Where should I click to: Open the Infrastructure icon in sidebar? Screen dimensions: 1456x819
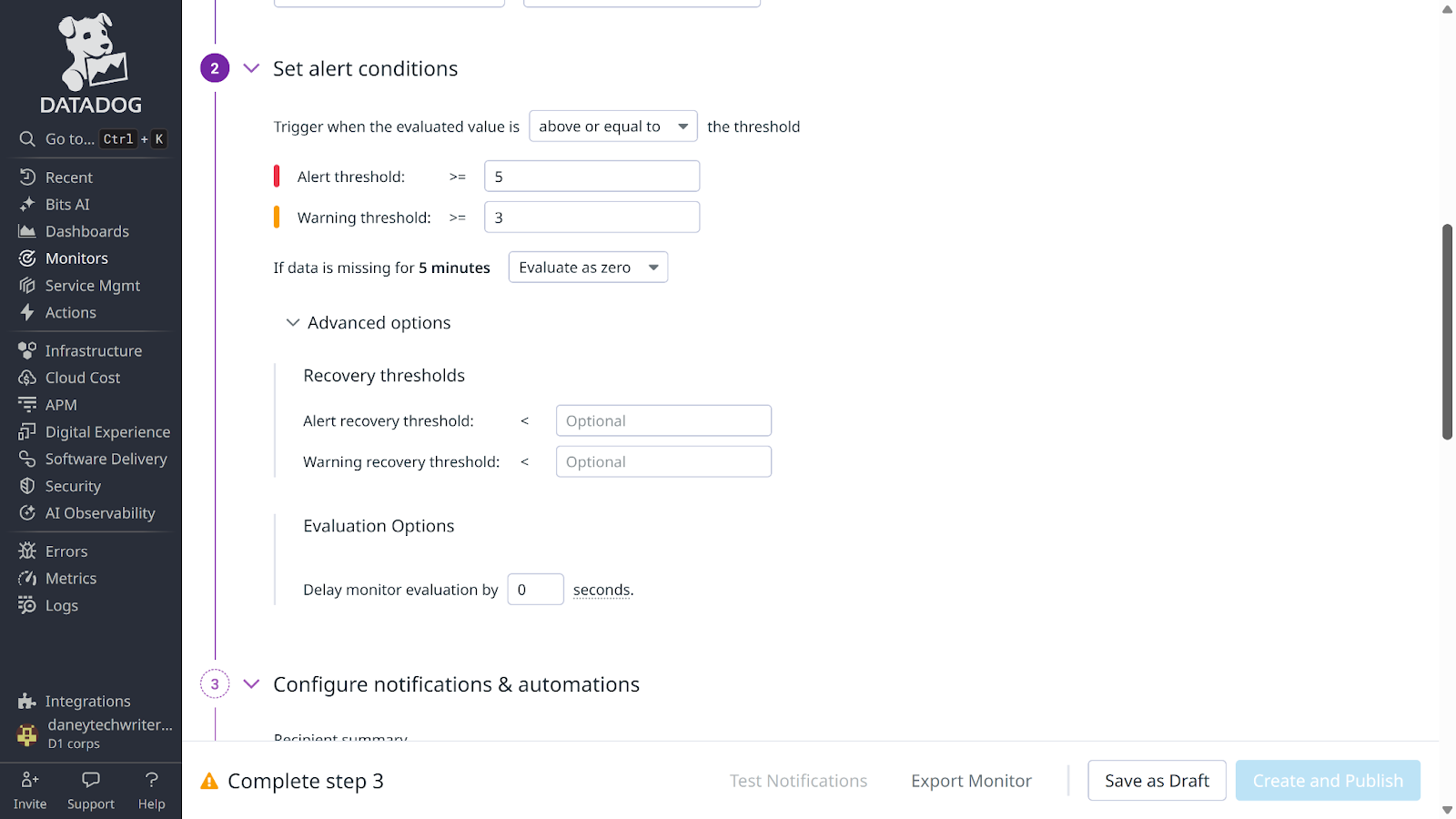[x=27, y=350]
